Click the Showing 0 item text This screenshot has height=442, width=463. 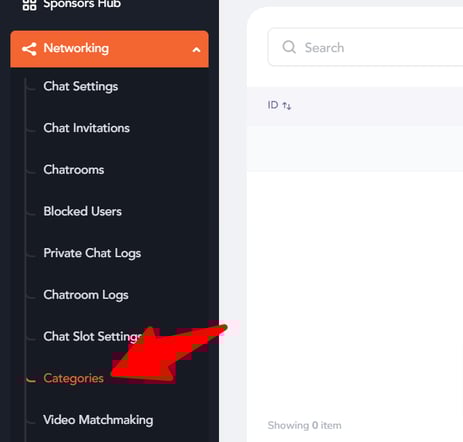click(304, 425)
